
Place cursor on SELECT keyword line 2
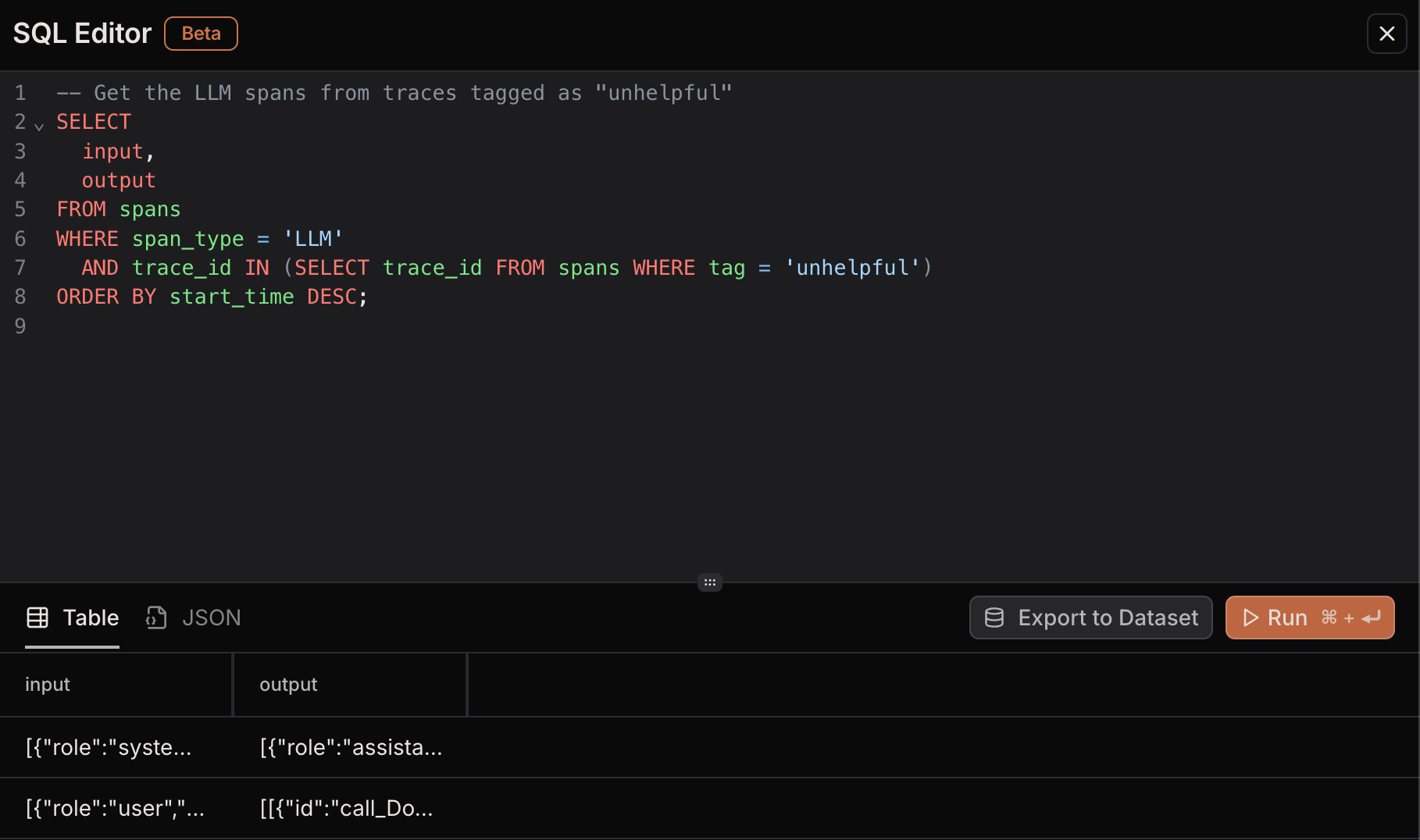pos(94,122)
